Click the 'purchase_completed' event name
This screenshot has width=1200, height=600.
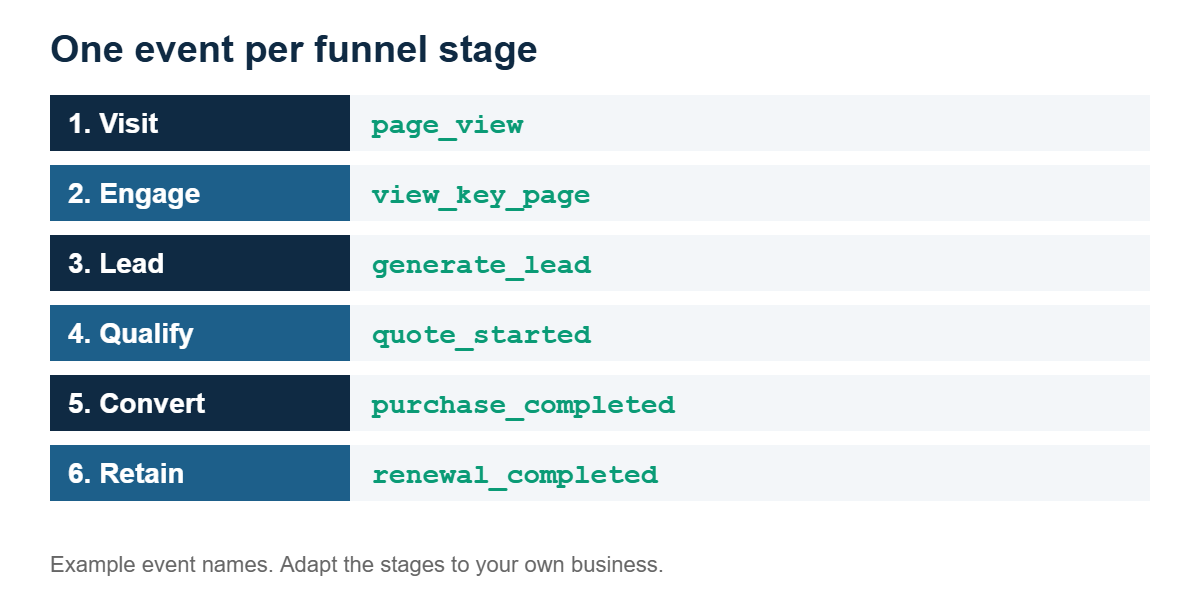tap(523, 405)
